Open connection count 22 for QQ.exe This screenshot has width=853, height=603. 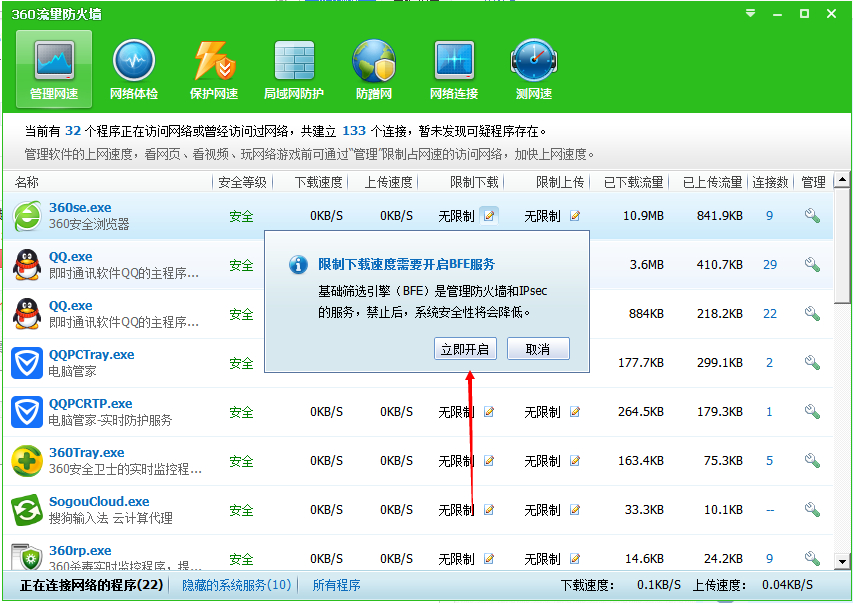[x=770, y=314]
